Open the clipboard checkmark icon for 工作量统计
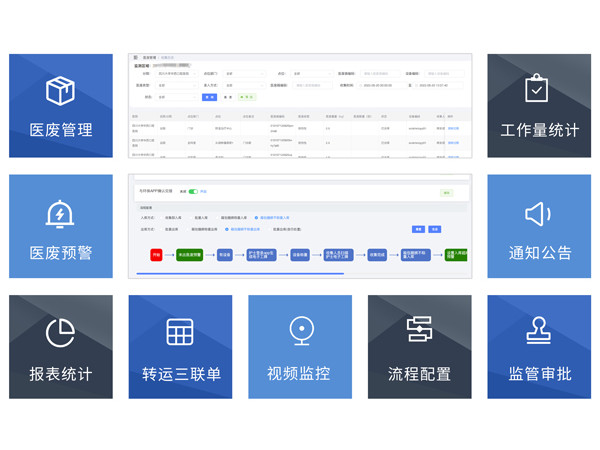The width and height of the screenshot is (600, 450). click(538, 89)
